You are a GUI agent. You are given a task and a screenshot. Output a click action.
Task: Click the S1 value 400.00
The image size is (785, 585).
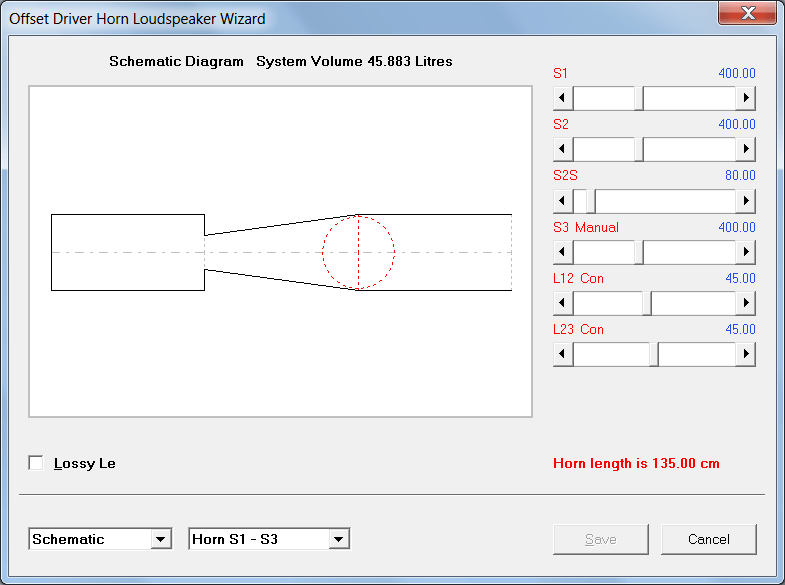click(737, 73)
